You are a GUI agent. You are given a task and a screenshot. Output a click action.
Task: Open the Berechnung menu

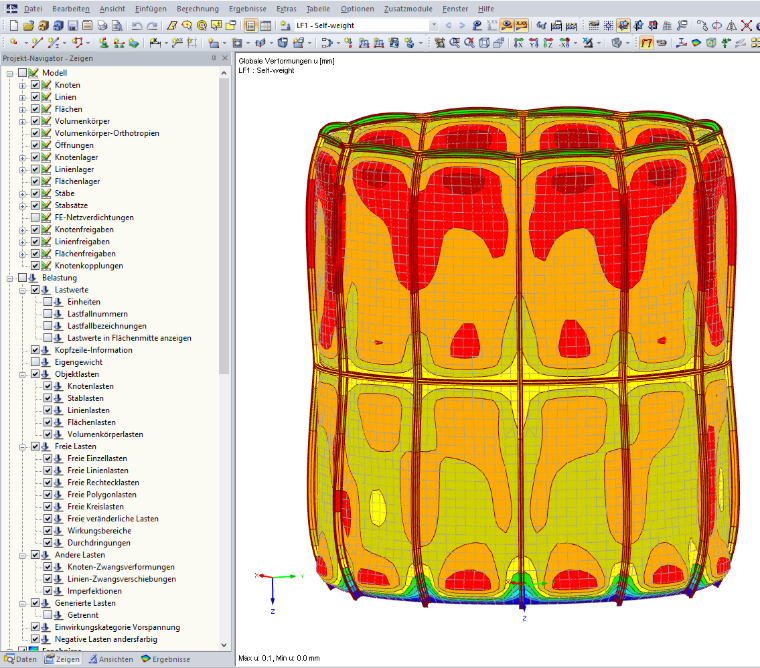pos(198,9)
